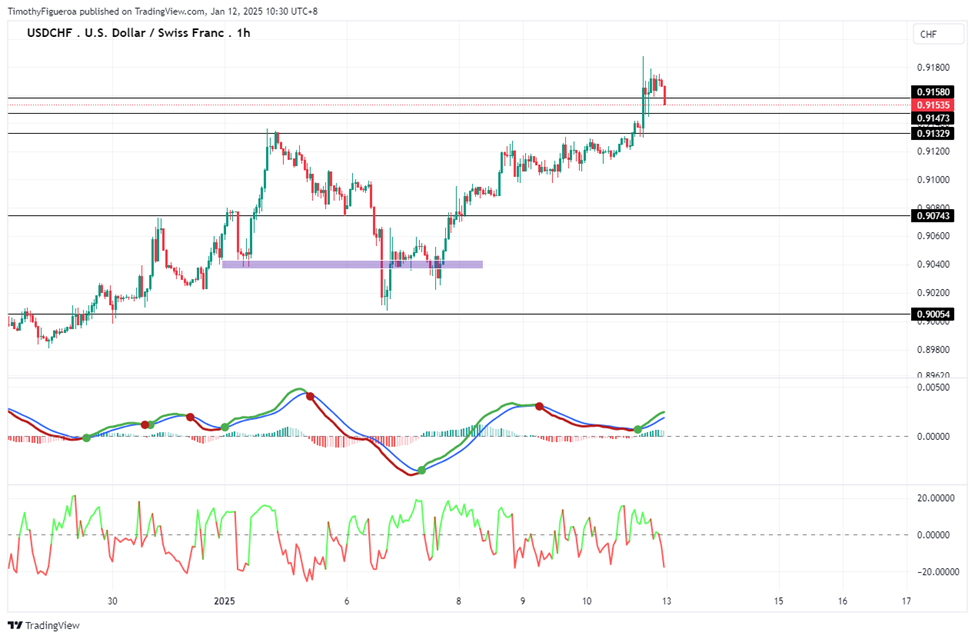Click the CHF currency button
The image size is (975, 639).
938,34
